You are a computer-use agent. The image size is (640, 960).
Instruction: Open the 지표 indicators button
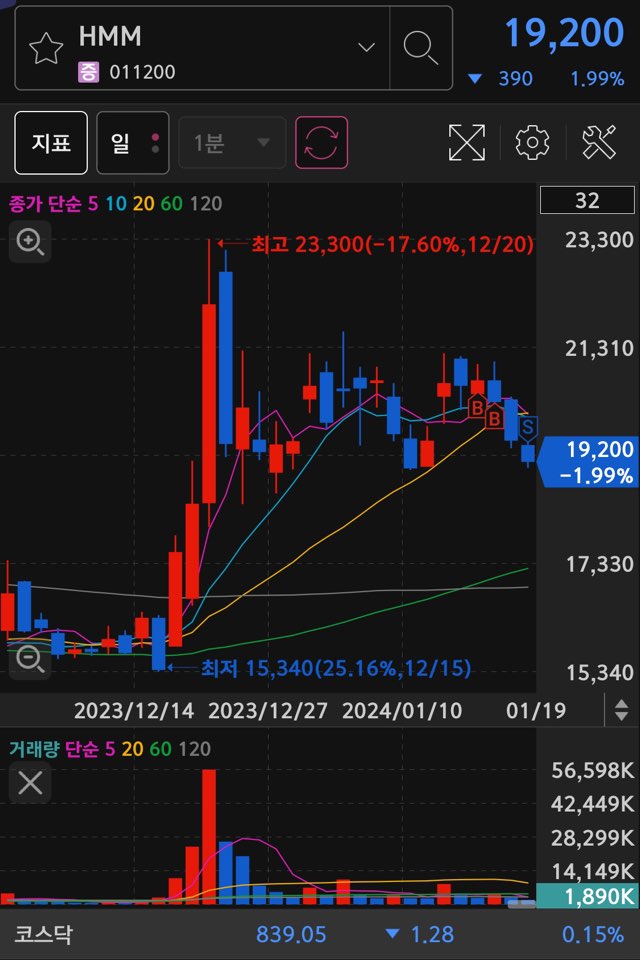point(51,143)
